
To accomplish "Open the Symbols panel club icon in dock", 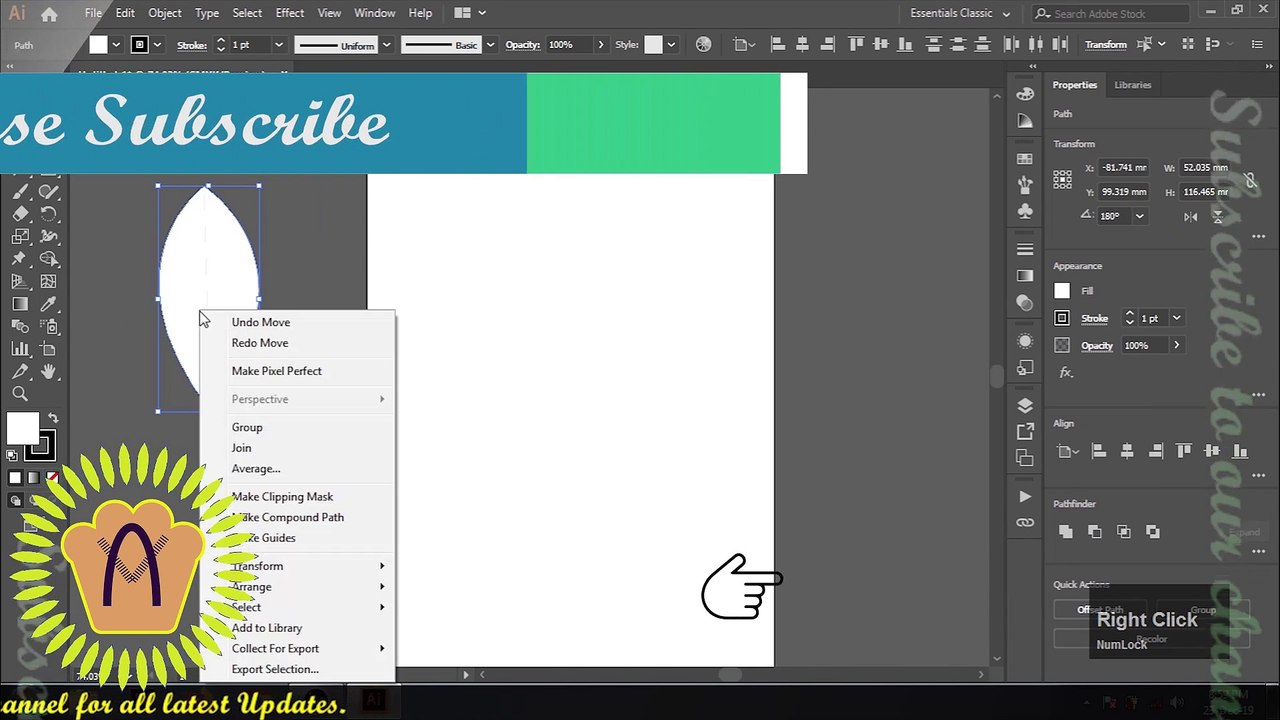I will coord(1025,211).
